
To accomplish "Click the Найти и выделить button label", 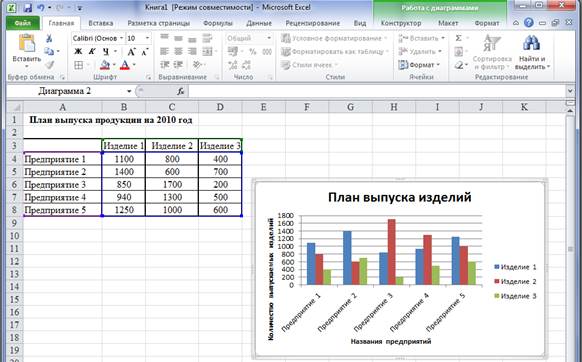I will pyautogui.click(x=532, y=63).
